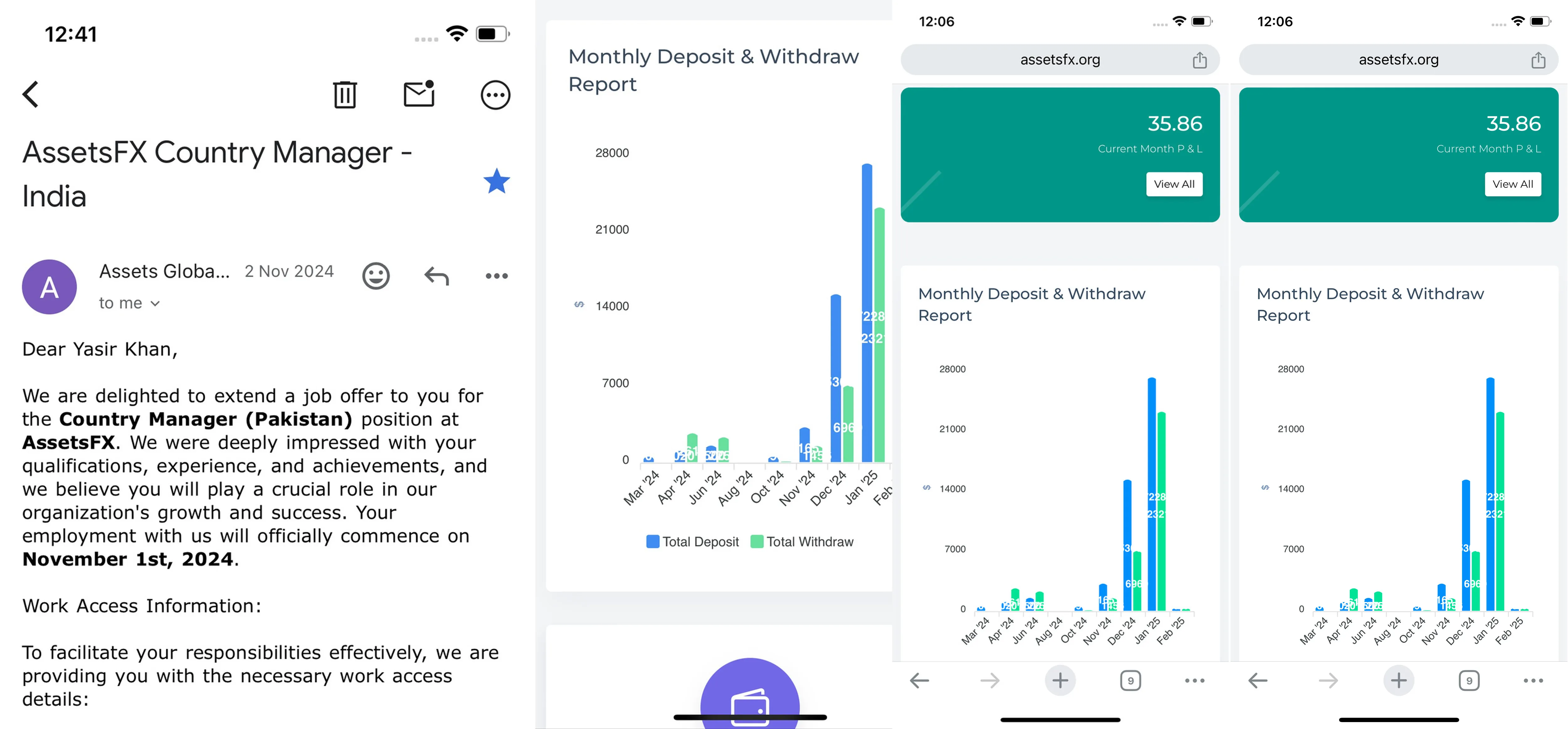Screen dimensions: 1568x729
Task: Tap the chart title in the middle browser screen
Action: (1032, 304)
